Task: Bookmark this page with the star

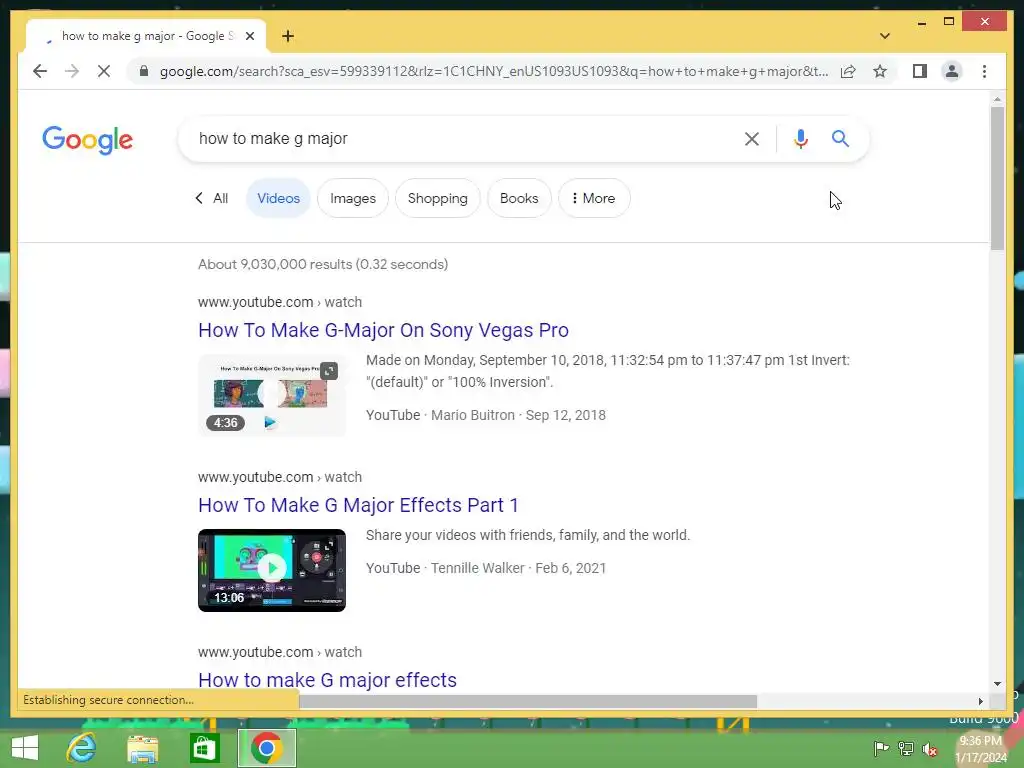Action: click(880, 71)
